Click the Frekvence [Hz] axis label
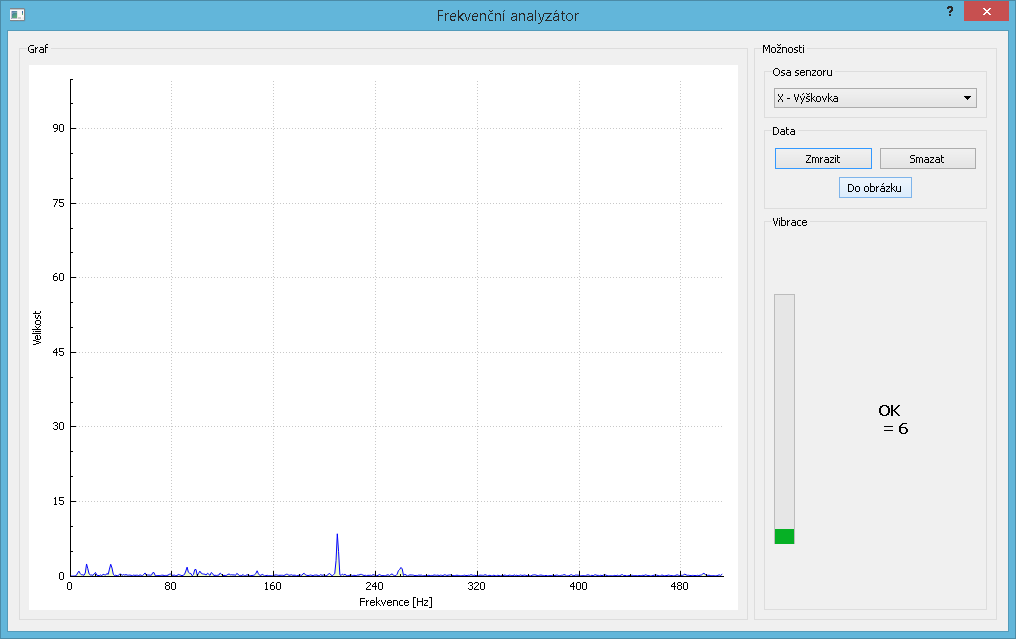Screen dimensions: 1016x639 coord(395,602)
